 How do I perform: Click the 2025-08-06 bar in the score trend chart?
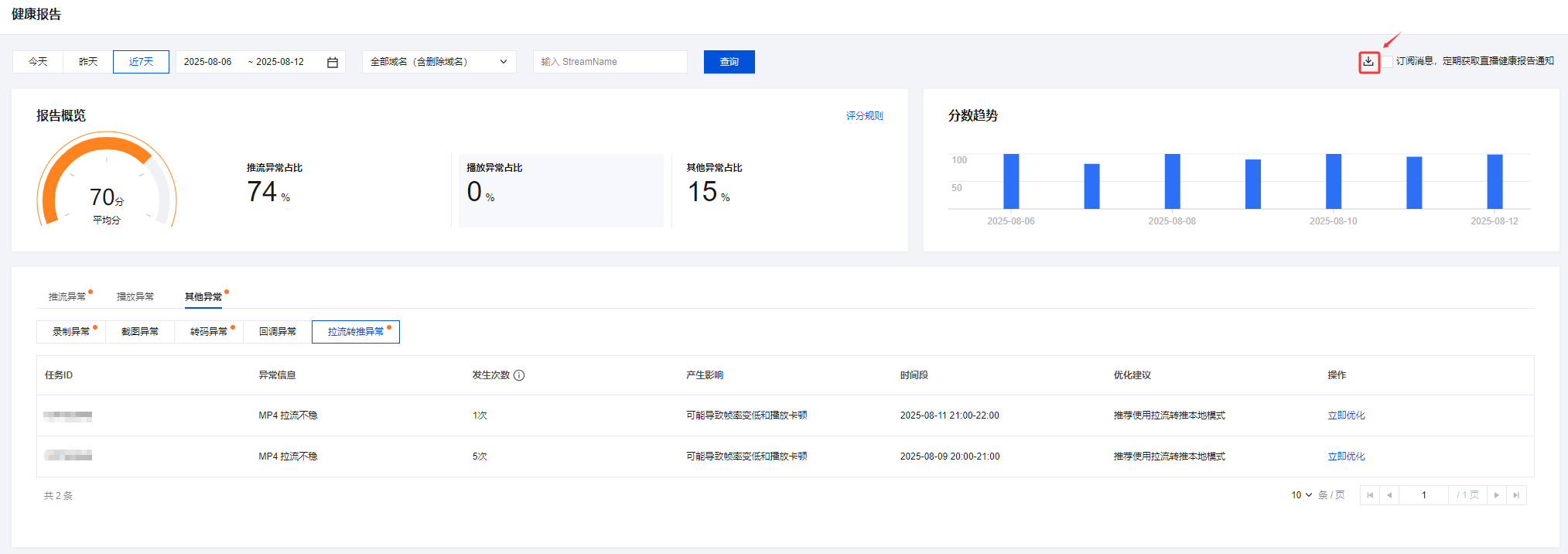1011,182
